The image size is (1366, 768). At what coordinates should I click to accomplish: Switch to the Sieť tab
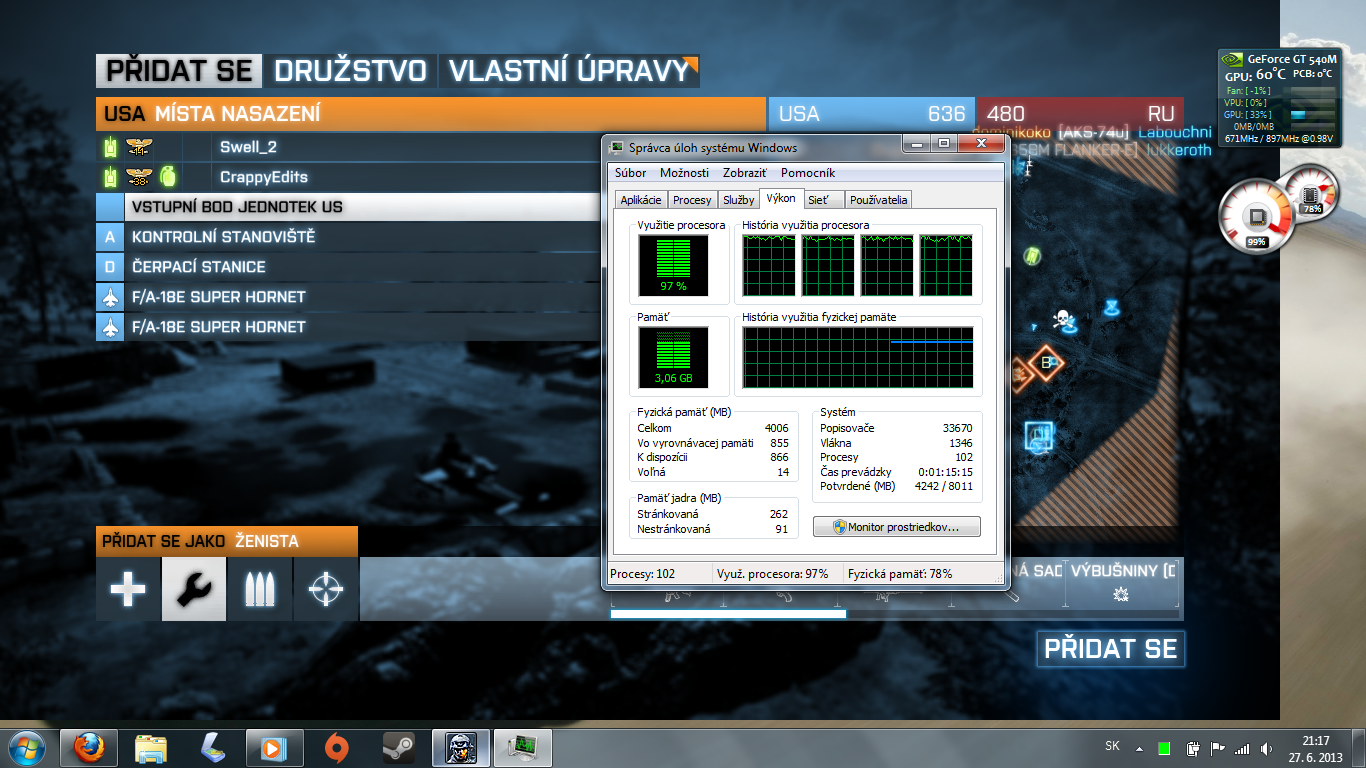pos(817,200)
